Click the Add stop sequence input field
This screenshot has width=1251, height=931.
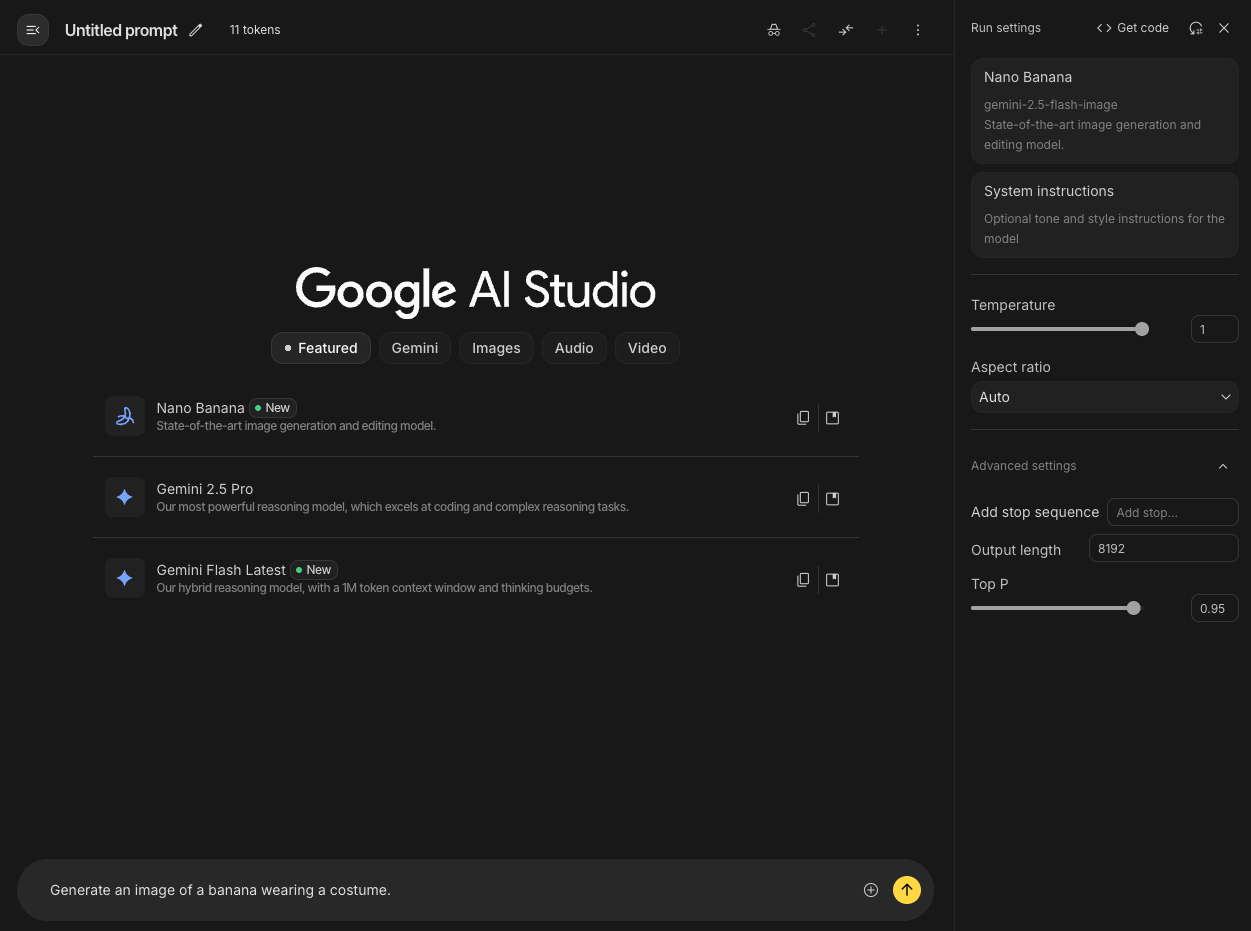coord(1172,512)
